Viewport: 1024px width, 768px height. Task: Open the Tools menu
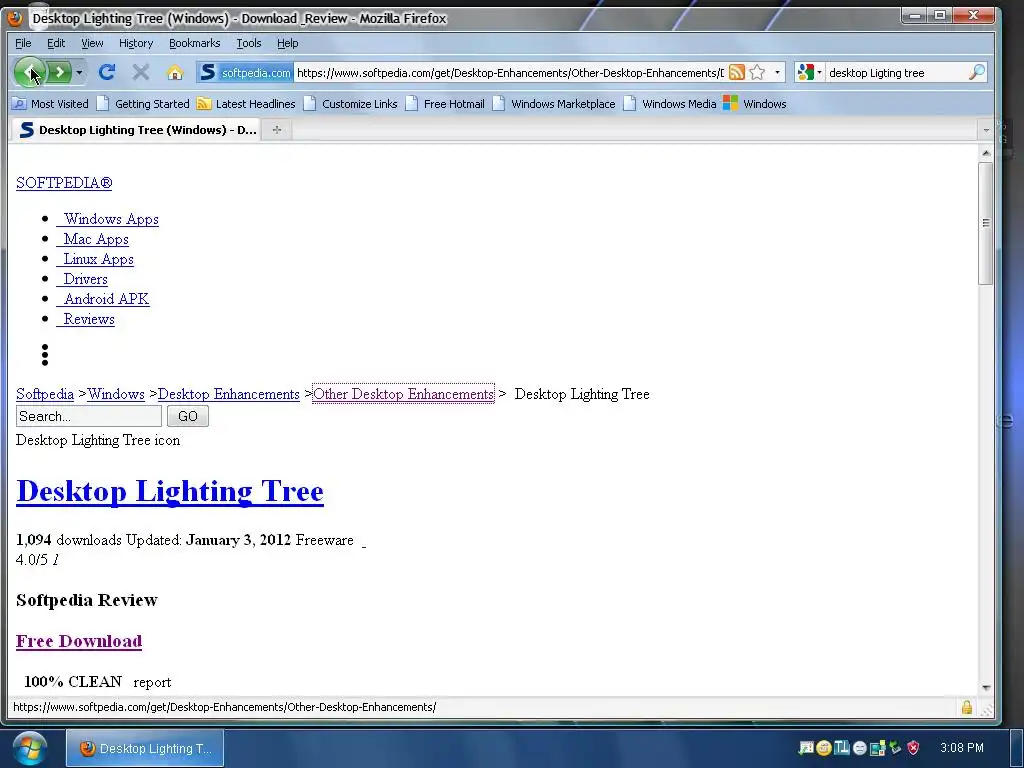pyautogui.click(x=248, y=43)
